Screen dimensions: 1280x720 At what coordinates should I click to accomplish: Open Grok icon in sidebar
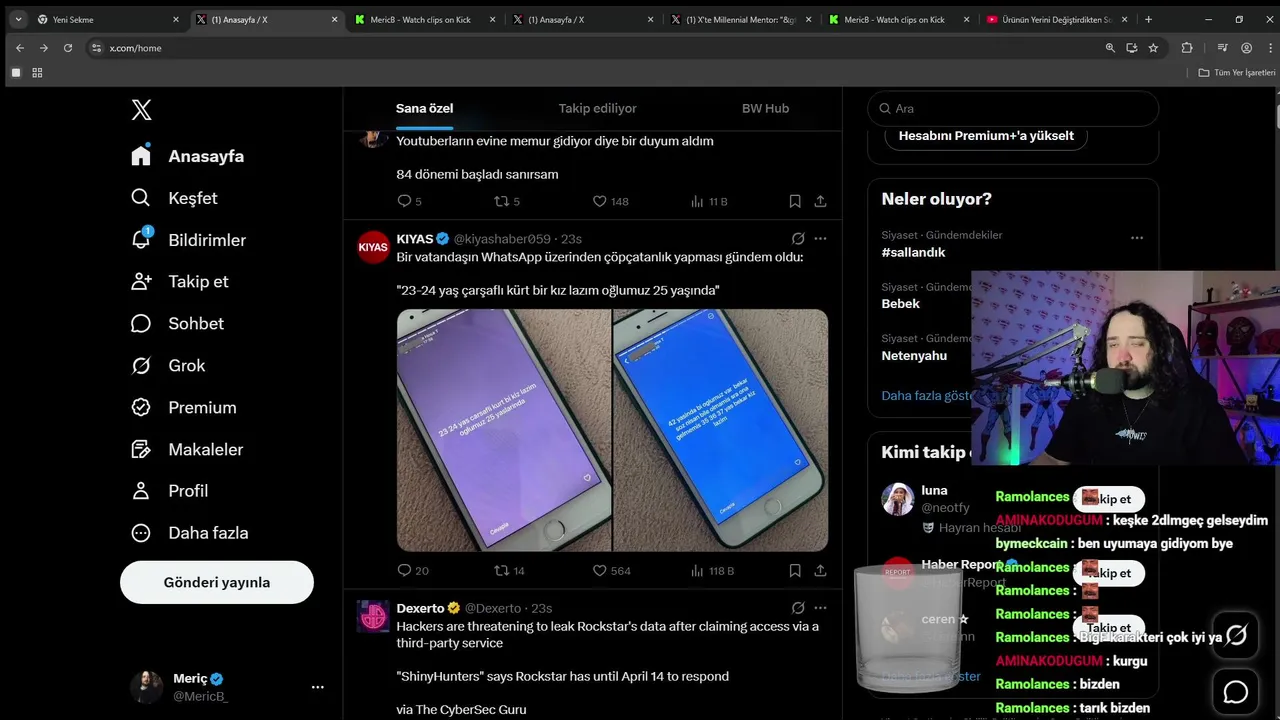click(x=141, y=365)
